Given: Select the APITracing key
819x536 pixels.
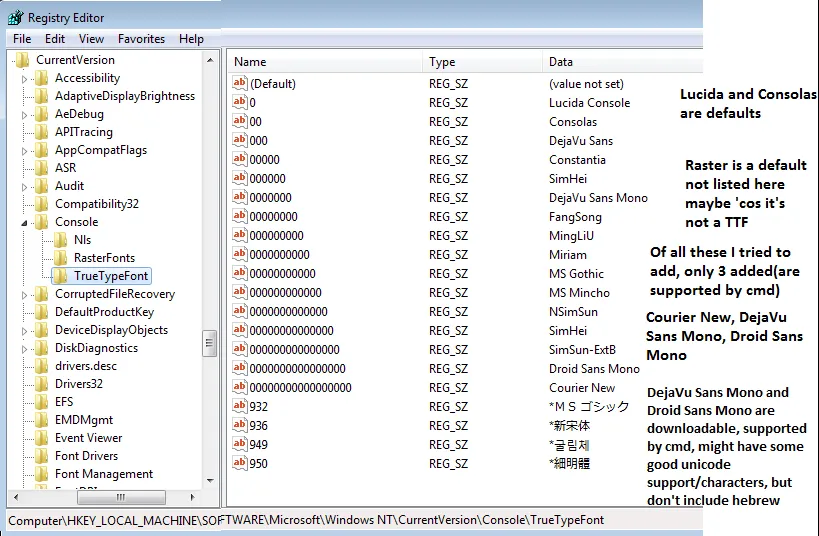Looking at the screenshot, I should (84, 132).
